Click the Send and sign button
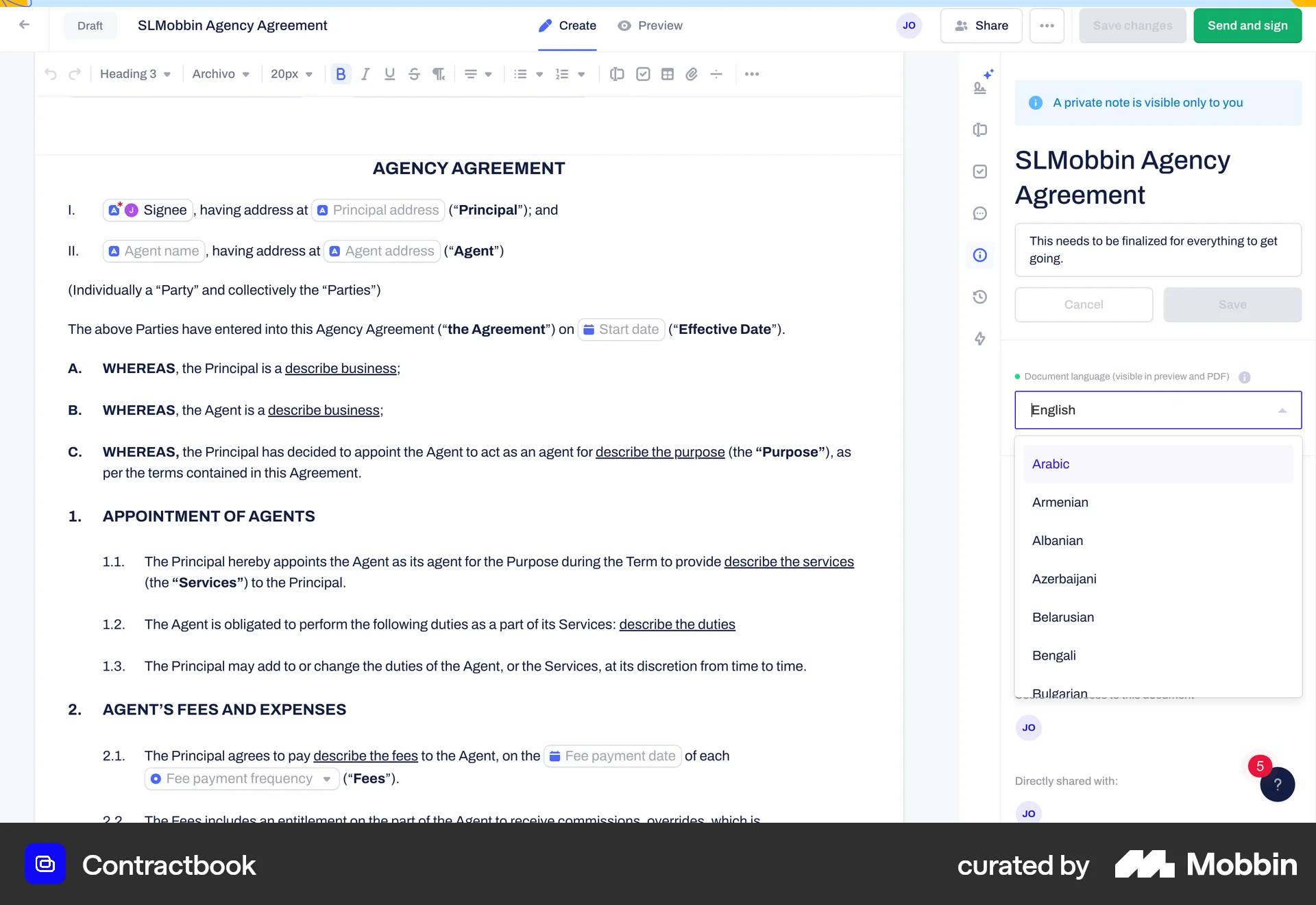This screenshot has width=1316, height=905. [x=1247, y=25]
